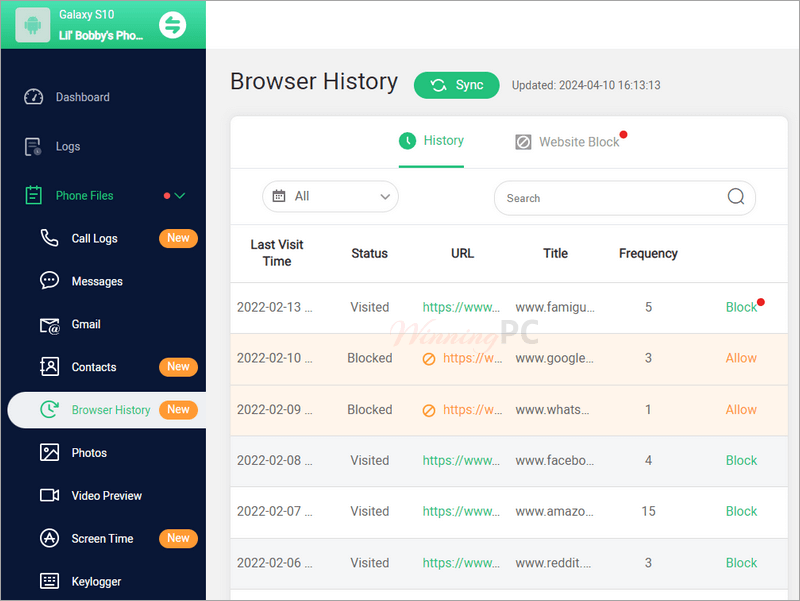
Task: Click the History tab clock icon
Action: [407, 141]
